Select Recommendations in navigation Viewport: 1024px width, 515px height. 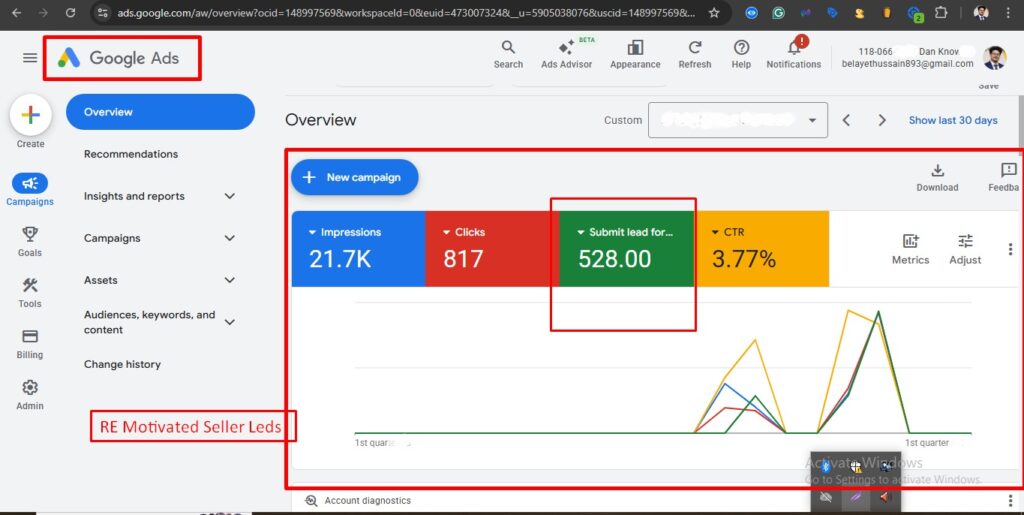(131, 154)
